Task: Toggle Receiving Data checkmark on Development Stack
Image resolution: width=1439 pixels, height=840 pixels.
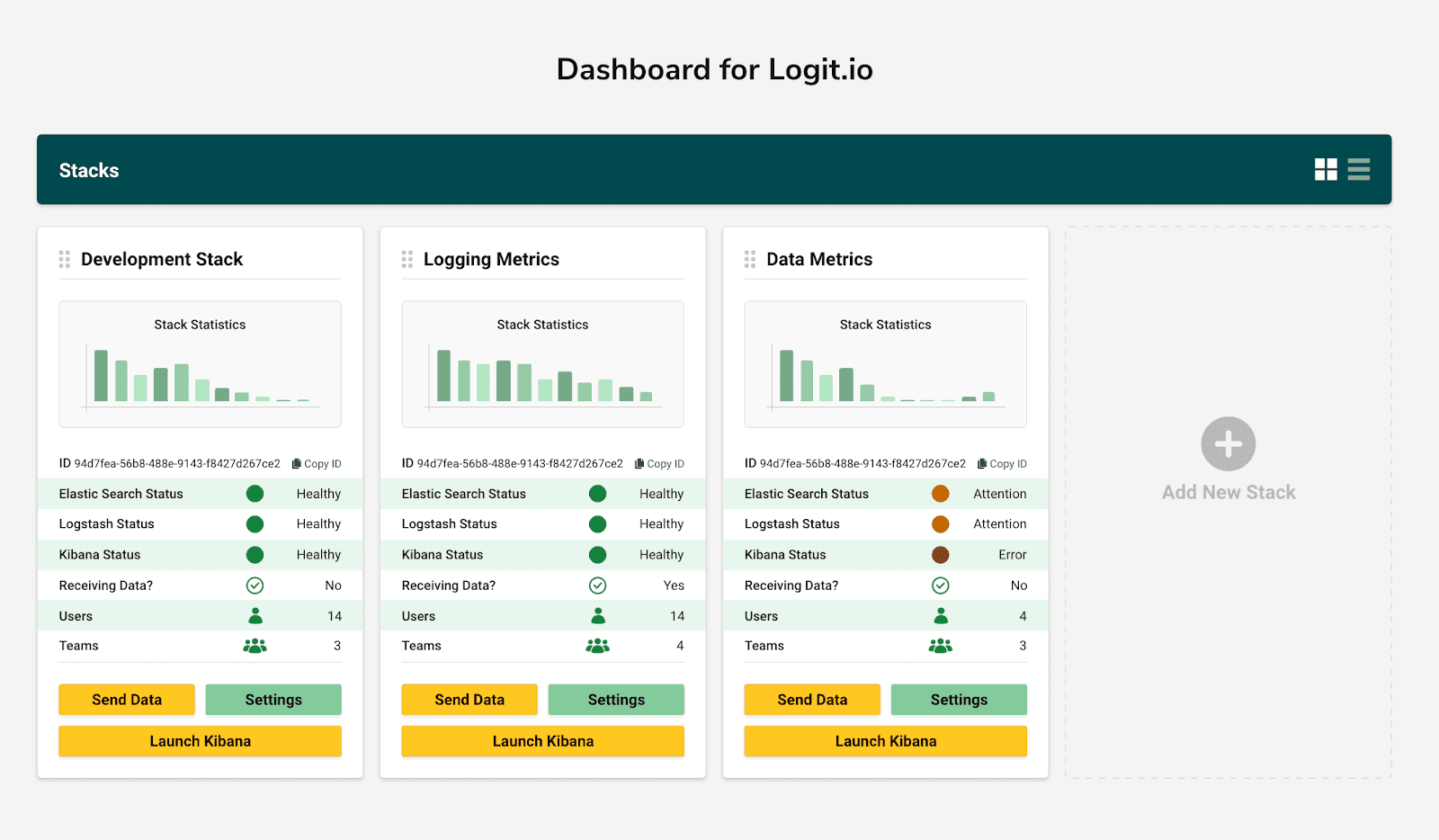Action: (255, 585)
